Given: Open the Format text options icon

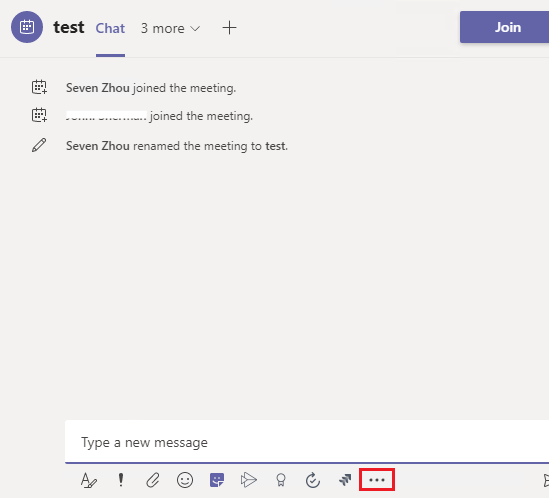Looking at the screenshot, I should (x=89, y=480).
